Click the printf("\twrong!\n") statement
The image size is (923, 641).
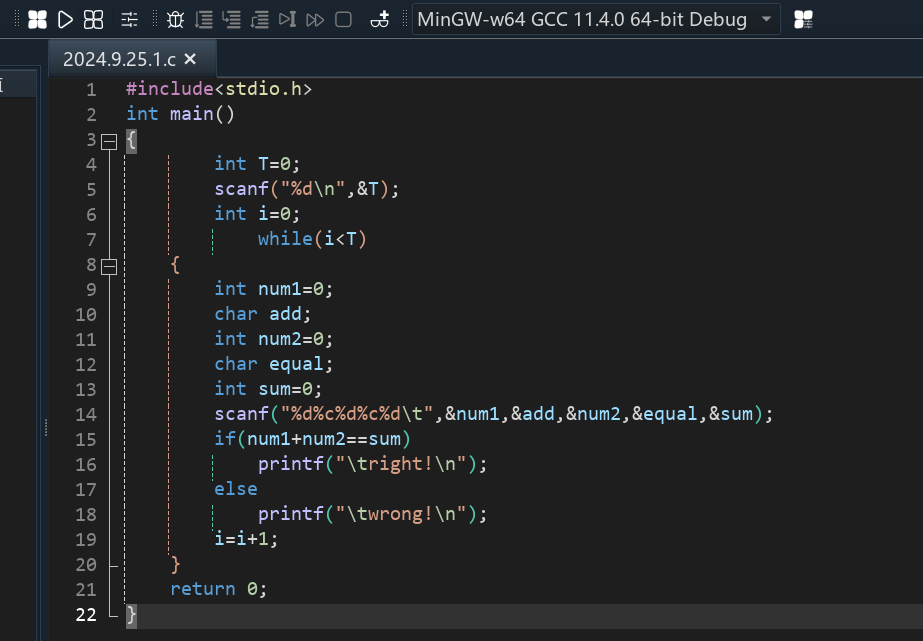pos(373,514)
